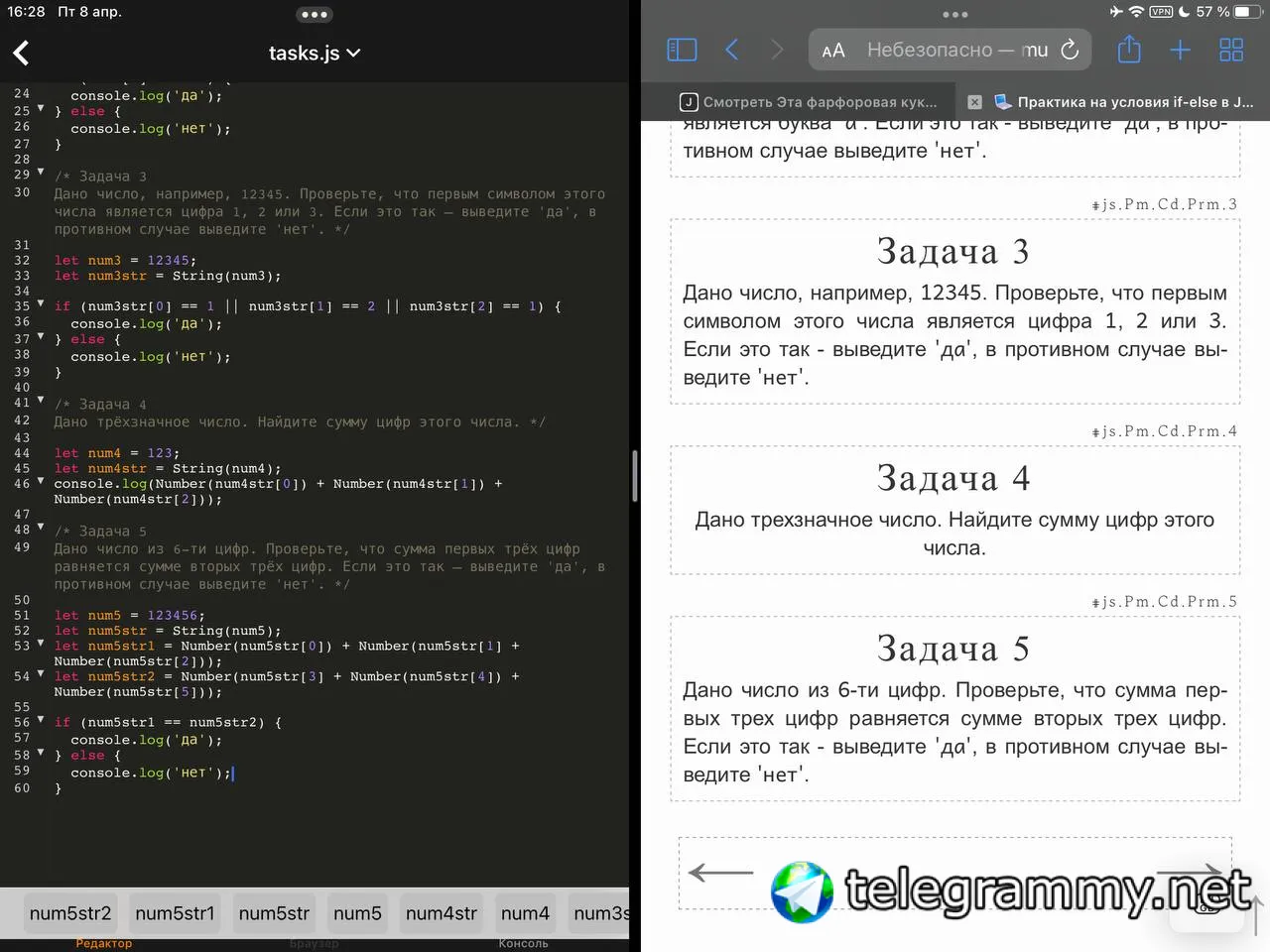Collapse the if block at line 56
The width and height of the screenshot is (1270, 952).
(x=41, y=720)
